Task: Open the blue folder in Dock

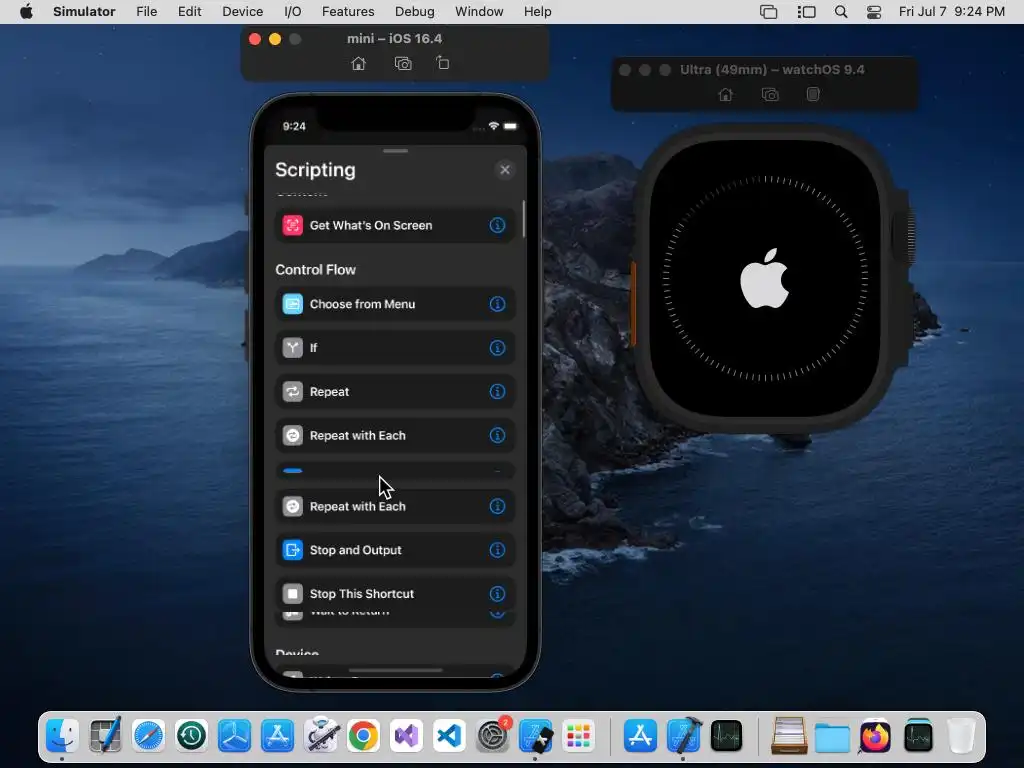Action: coord(832,736)
